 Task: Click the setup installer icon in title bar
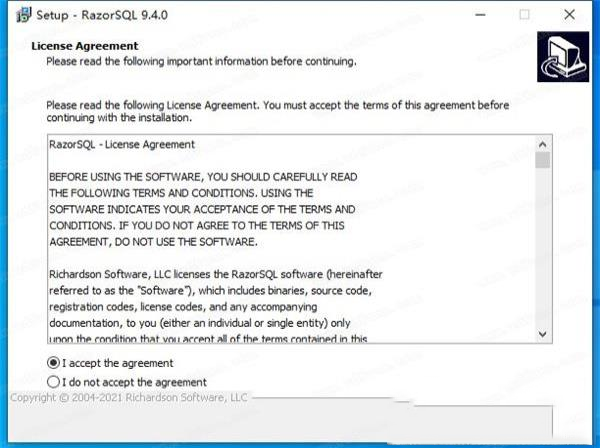point(23,15)
